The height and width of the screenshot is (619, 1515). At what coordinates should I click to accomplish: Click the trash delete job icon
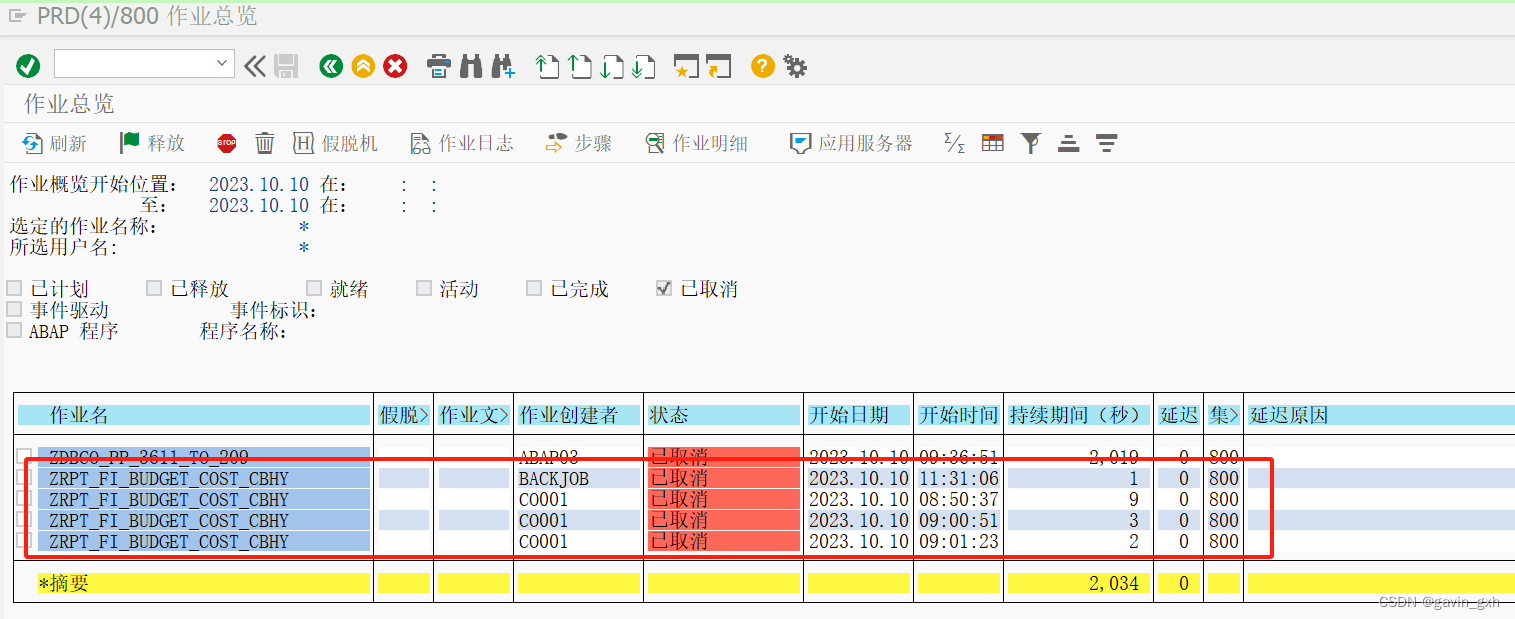[x=264, y=142]
